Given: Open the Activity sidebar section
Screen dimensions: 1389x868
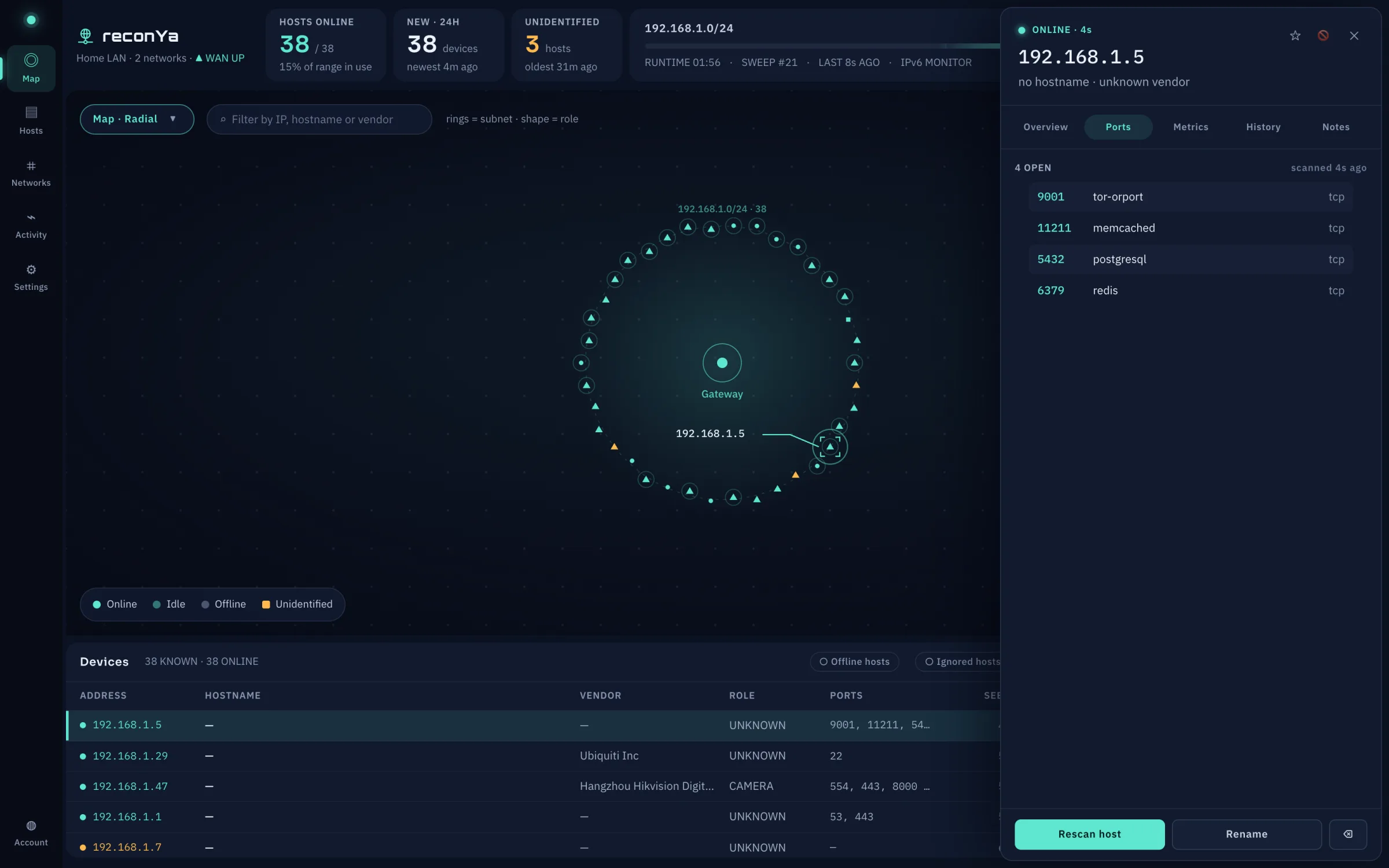Looking at the screenshot, I should (x=31, y=225).
